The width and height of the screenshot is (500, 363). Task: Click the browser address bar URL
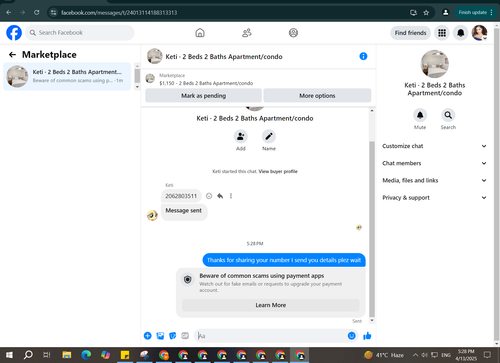[119, 13]
